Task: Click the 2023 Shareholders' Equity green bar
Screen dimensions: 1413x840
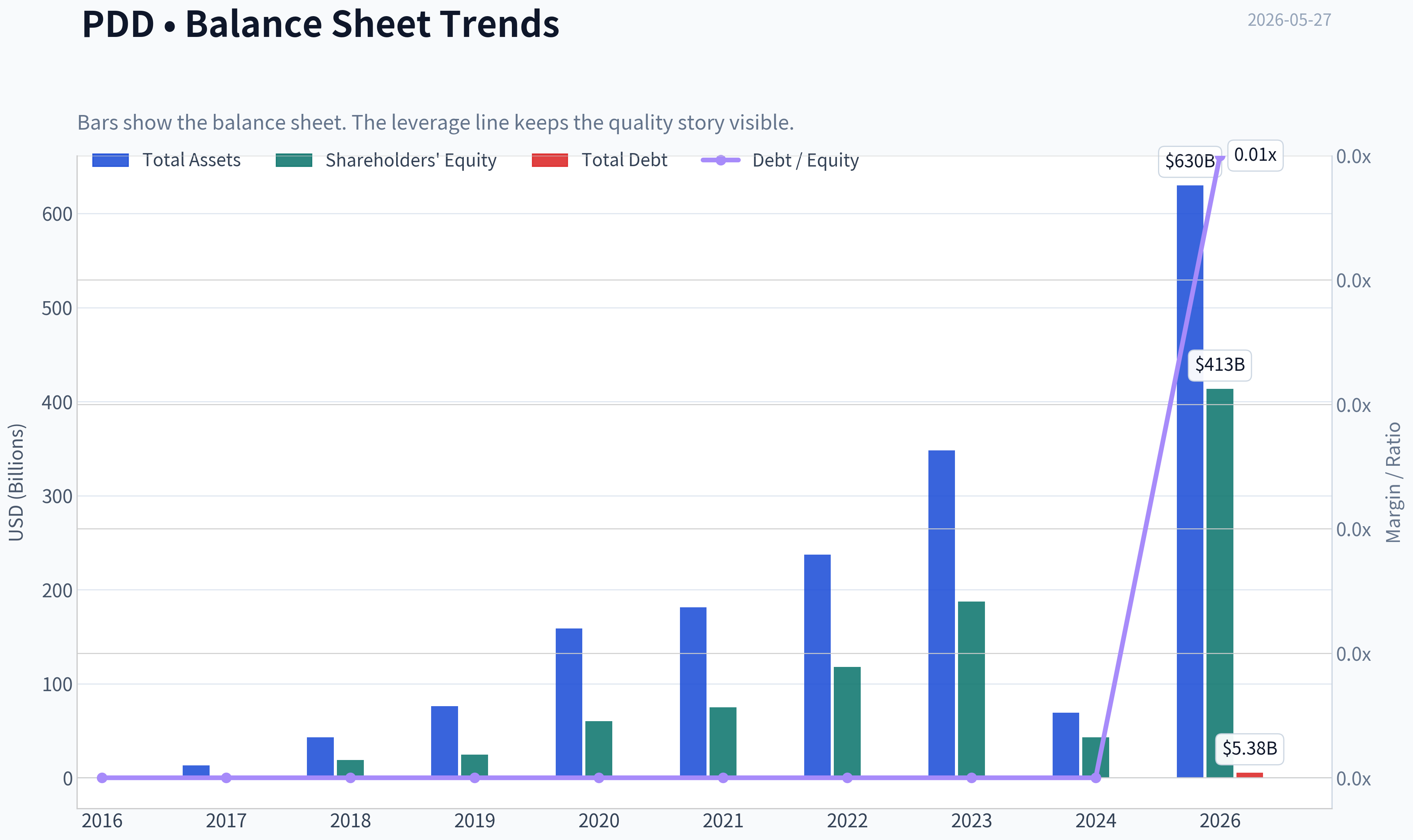Action: 971,690
